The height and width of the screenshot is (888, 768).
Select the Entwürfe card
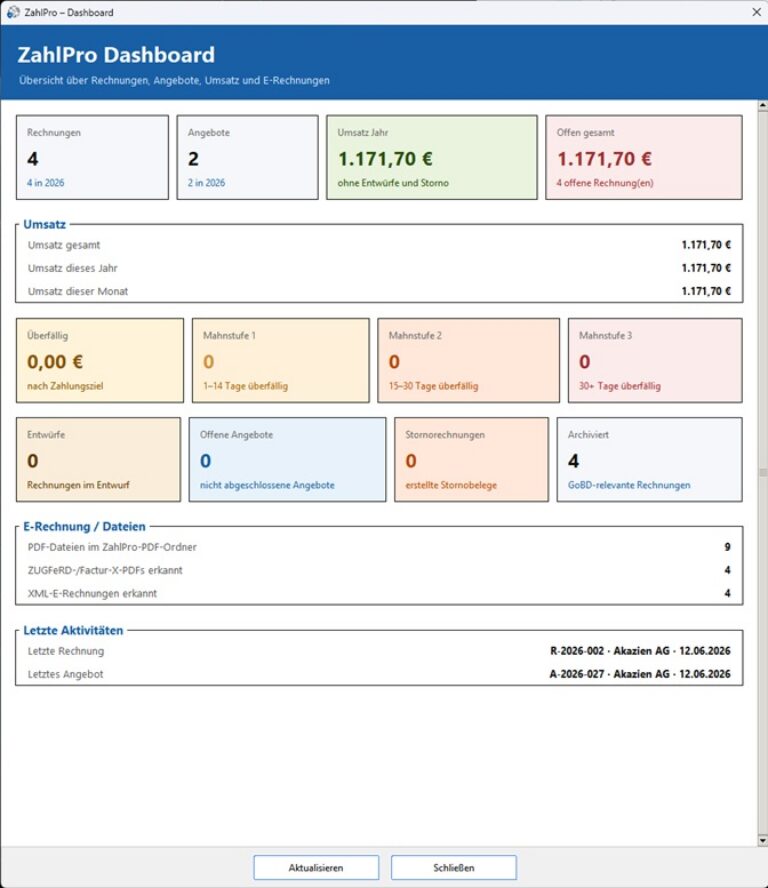(x=99, y=459)
